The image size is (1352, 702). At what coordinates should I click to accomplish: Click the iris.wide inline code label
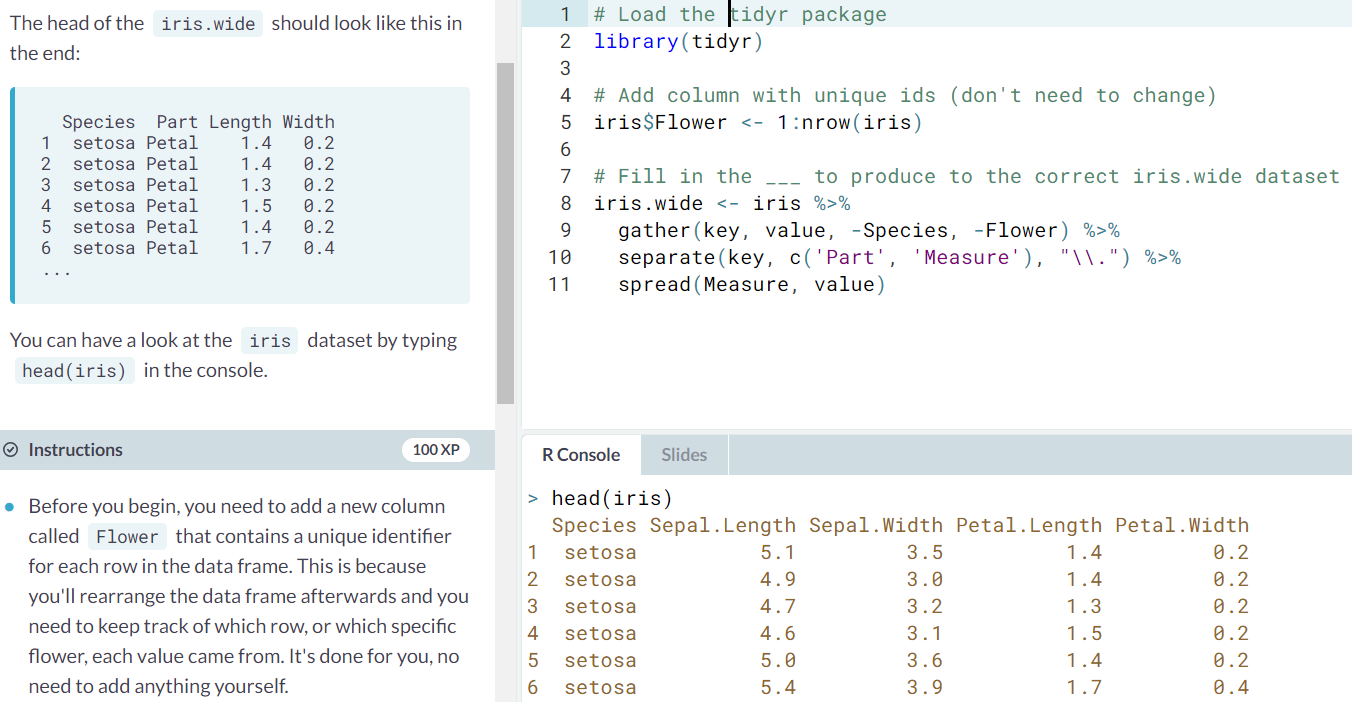pos(208,24)
